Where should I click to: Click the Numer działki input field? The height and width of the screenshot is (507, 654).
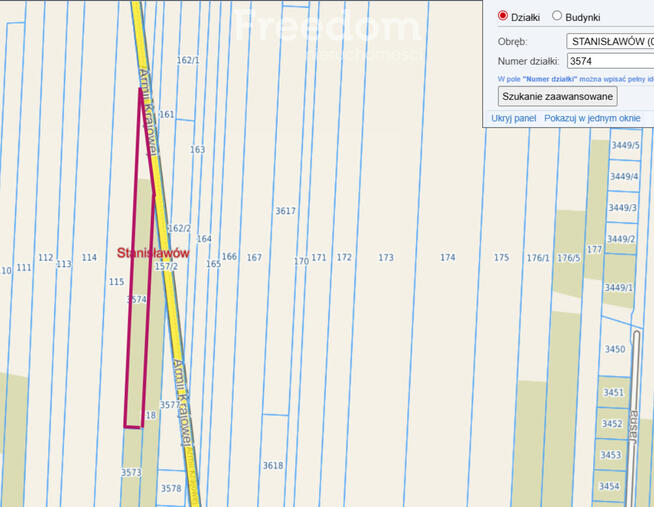[x=609, y=61]
